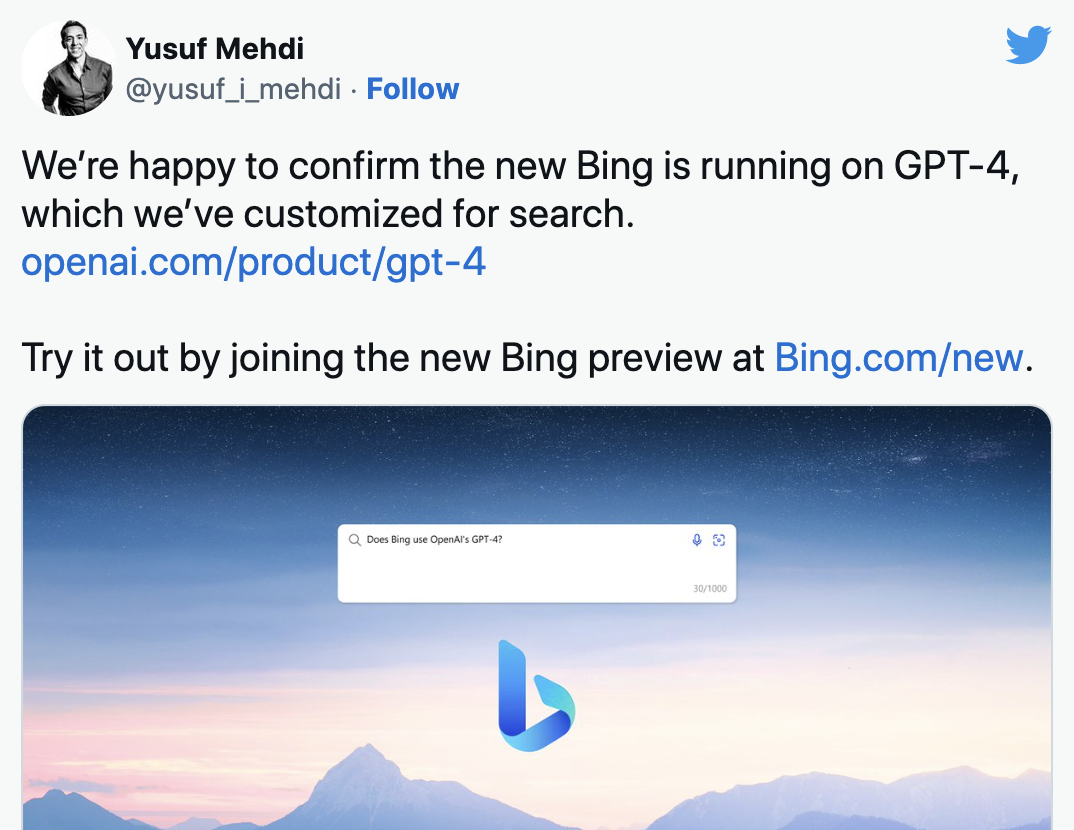The width and height of the screenshot is (1074, 830).
Task: Click the 'which we've customized for search' text
Action: 328,214
